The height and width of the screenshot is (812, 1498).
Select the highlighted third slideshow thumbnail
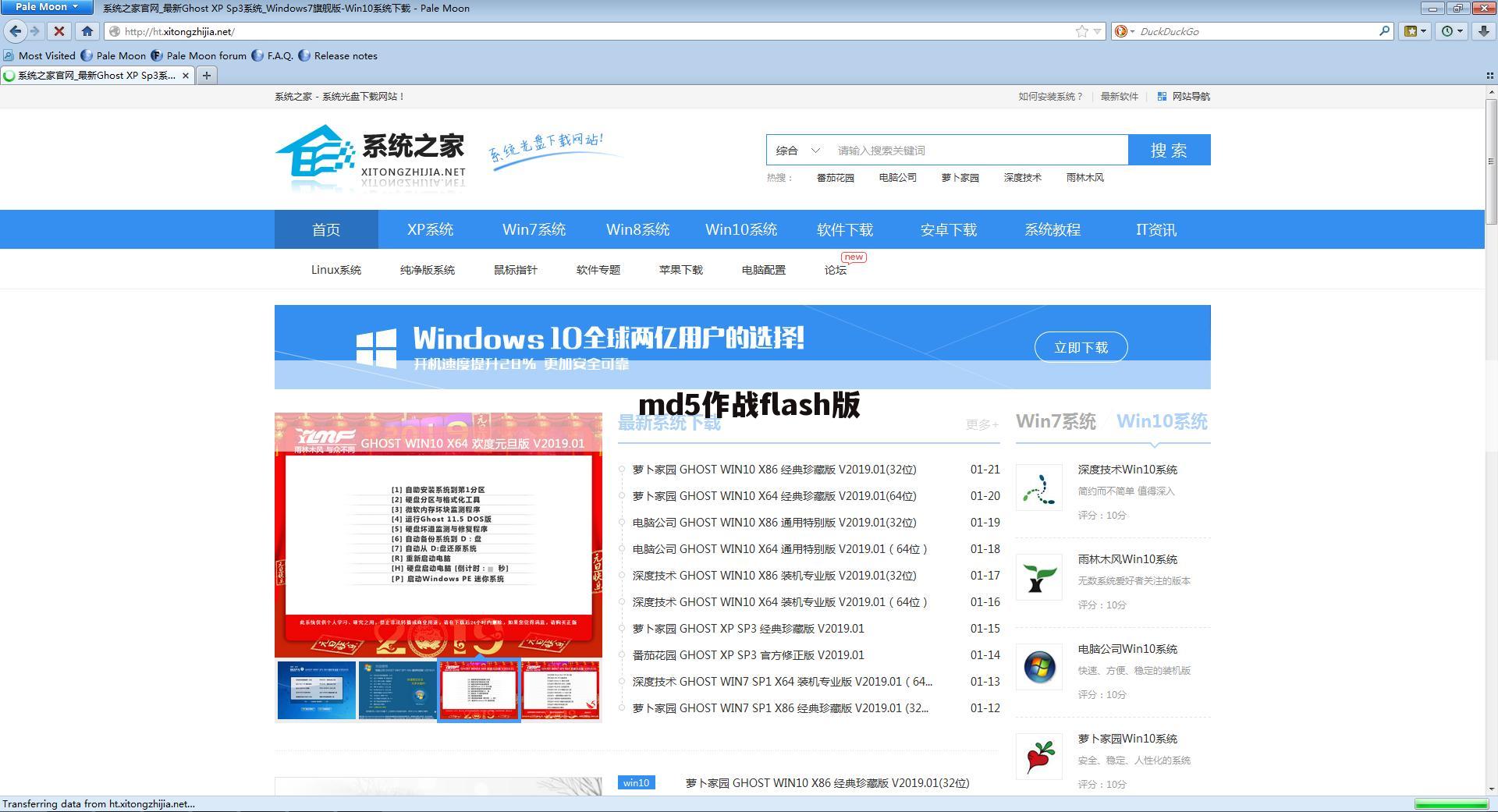click(x=479, y=690)
